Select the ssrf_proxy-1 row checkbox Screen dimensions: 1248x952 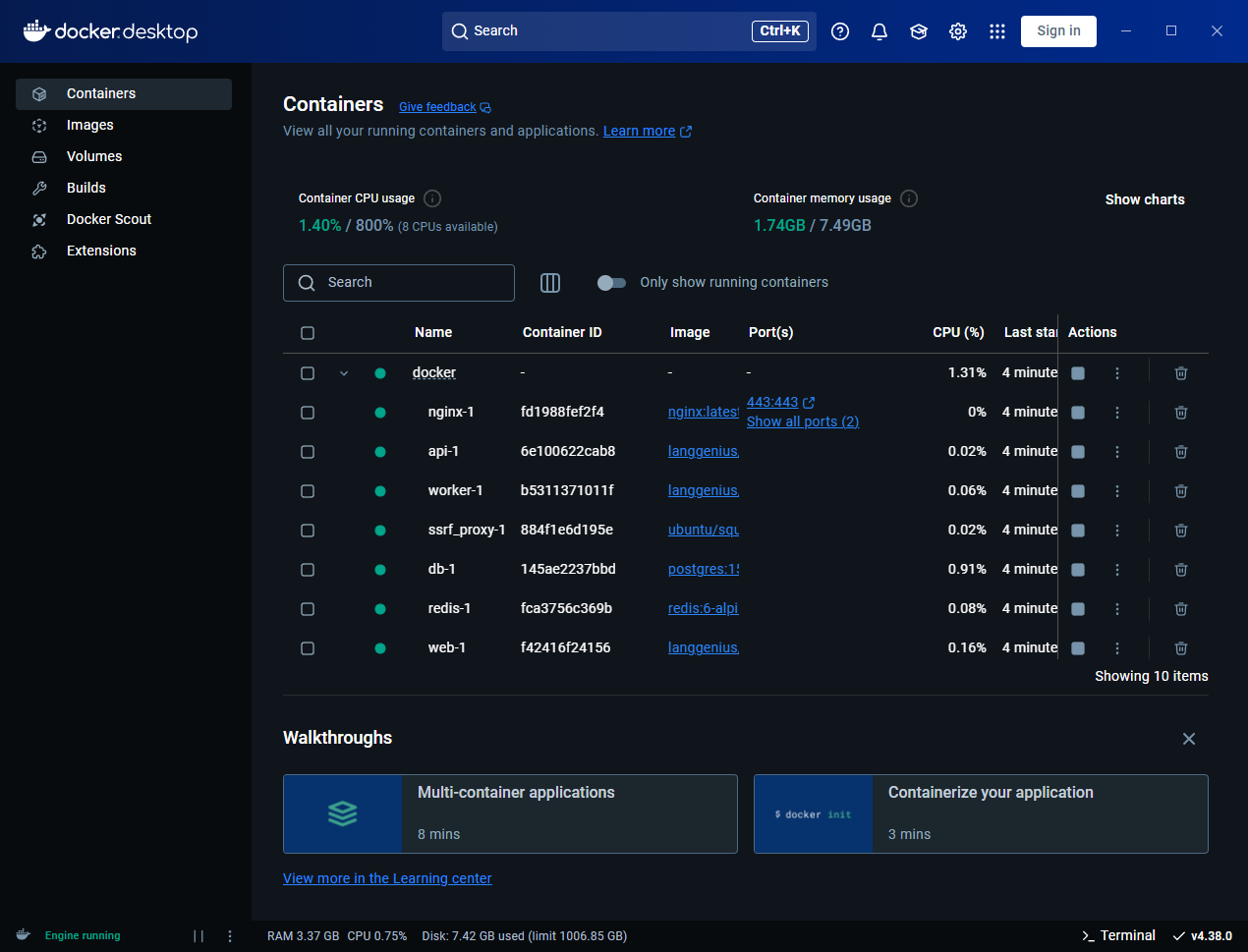tap(308, 531)
